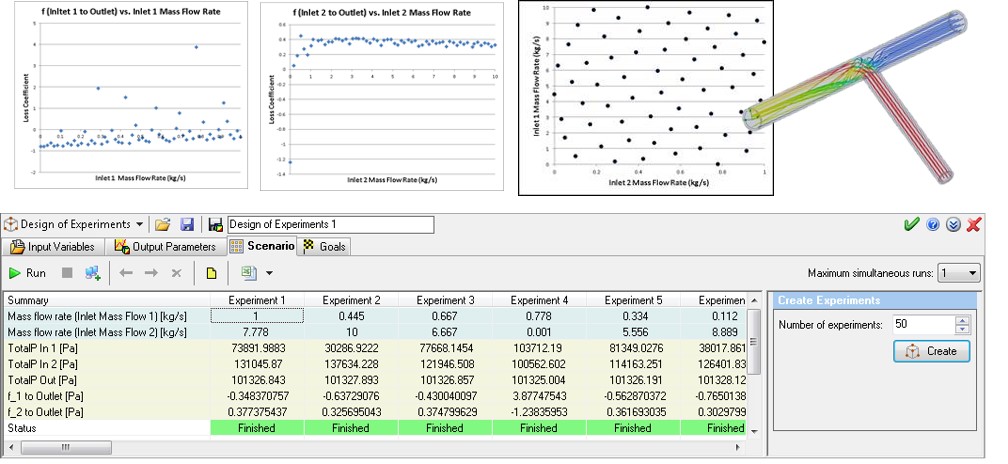Screen dimensions: 1008x464
Task: Click the cell with value 0.445
Action: (352, 316)
